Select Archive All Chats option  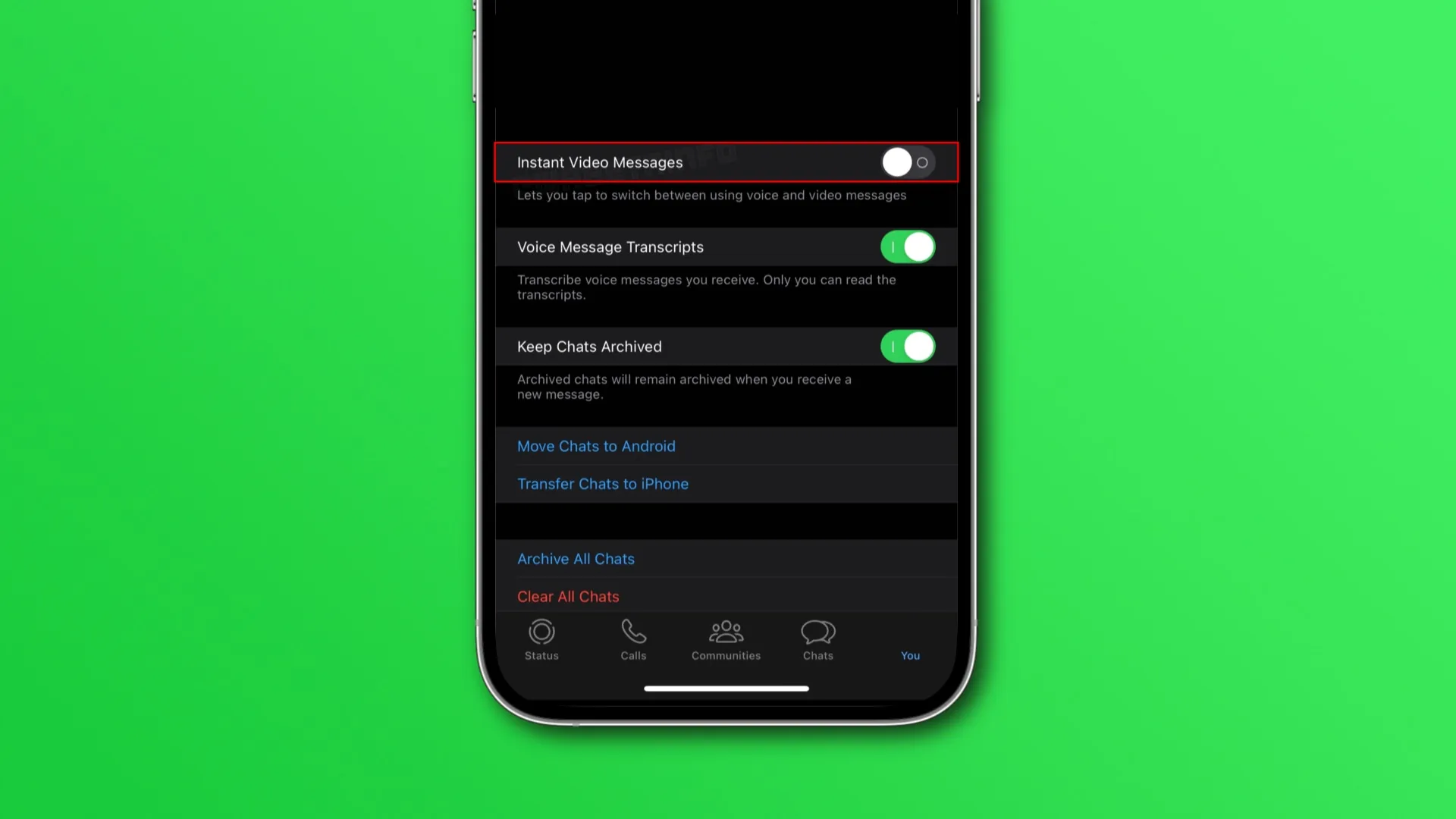(576, 558)
